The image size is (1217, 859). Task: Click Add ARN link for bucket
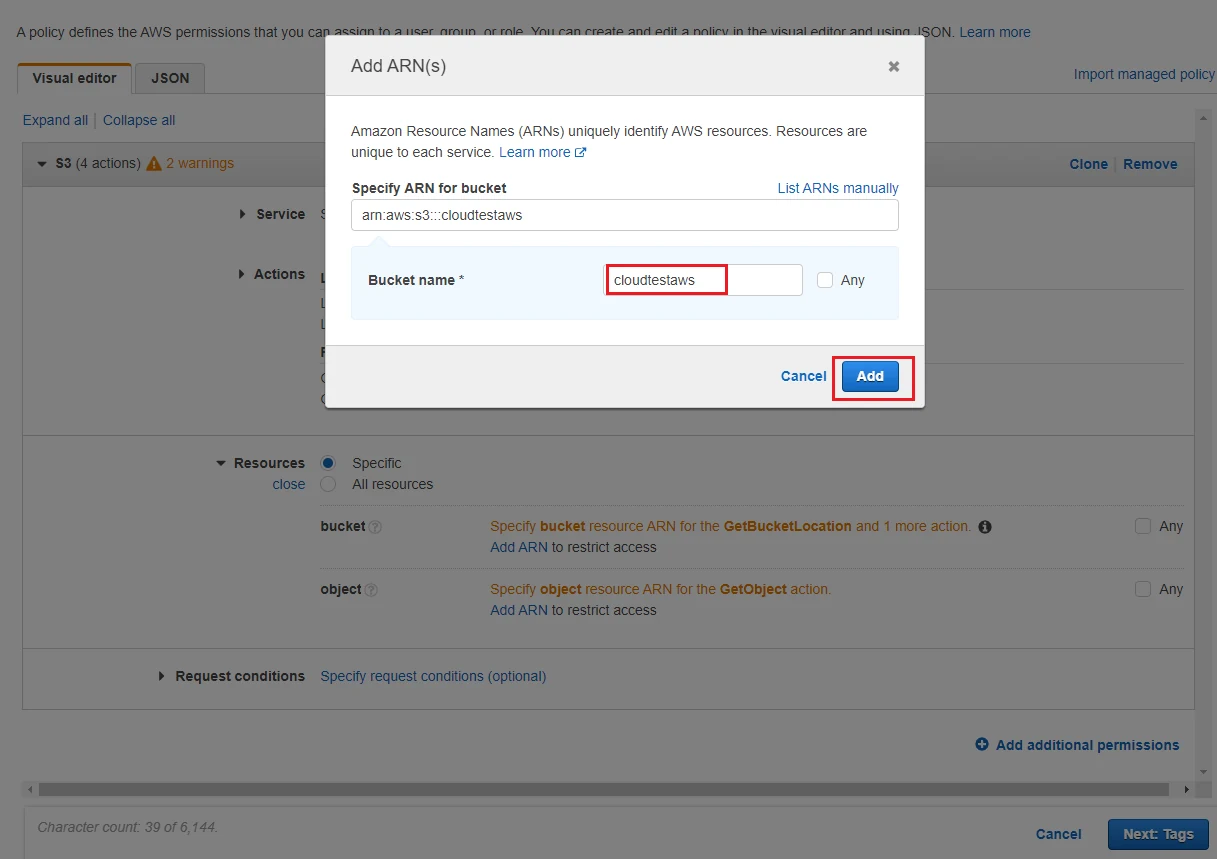click(519, 547)
